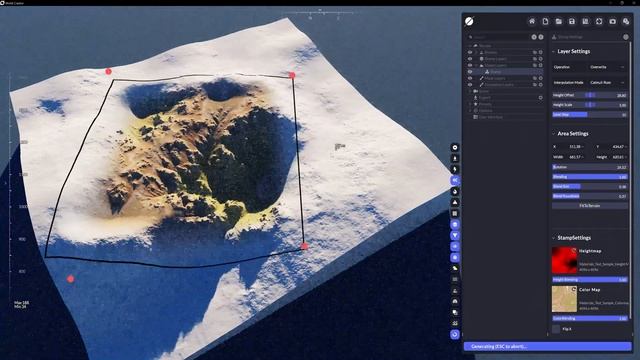Click the camera icon of the Scene row

click(476, 91)
